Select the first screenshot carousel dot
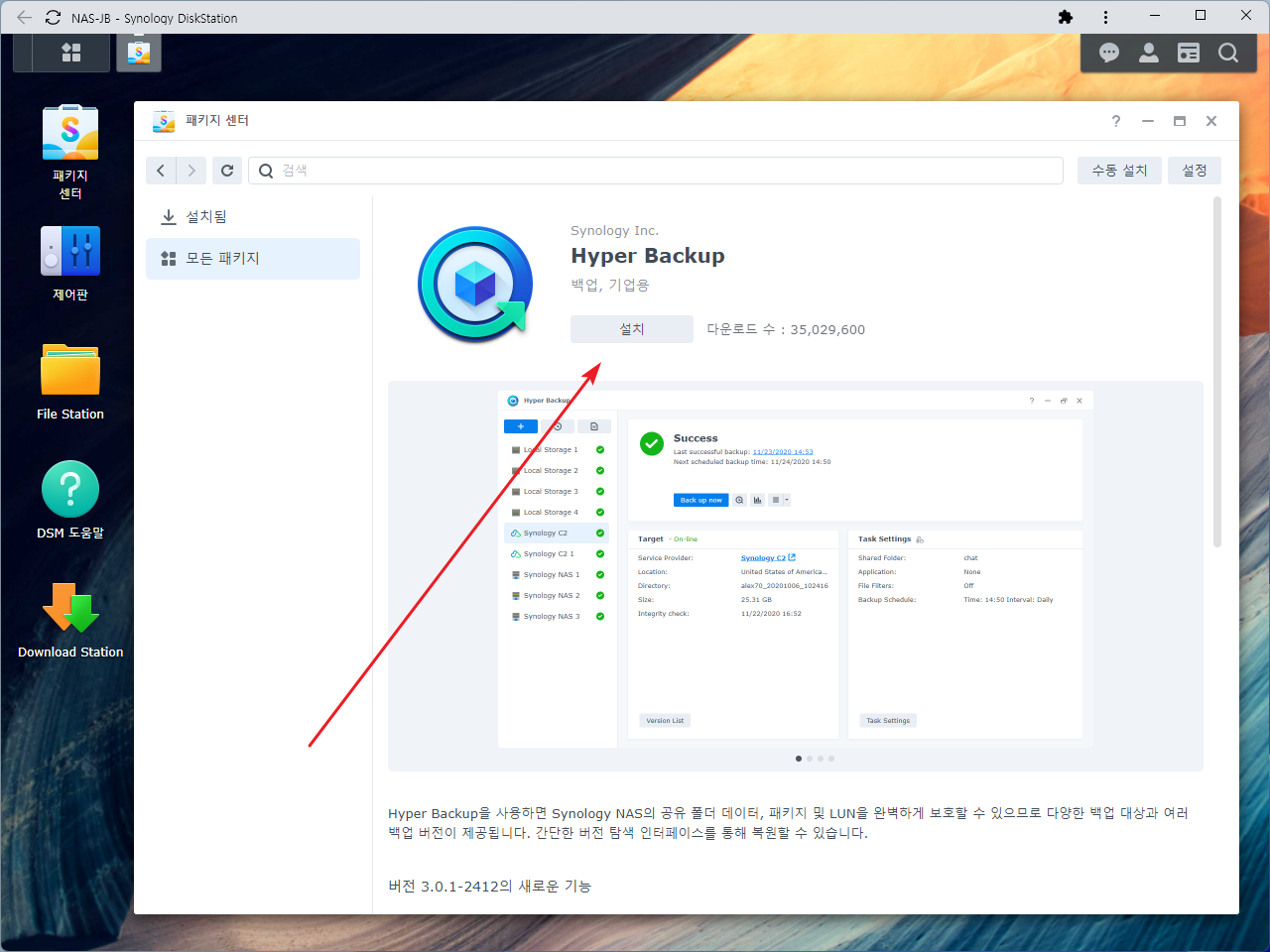 click(799, 759)
